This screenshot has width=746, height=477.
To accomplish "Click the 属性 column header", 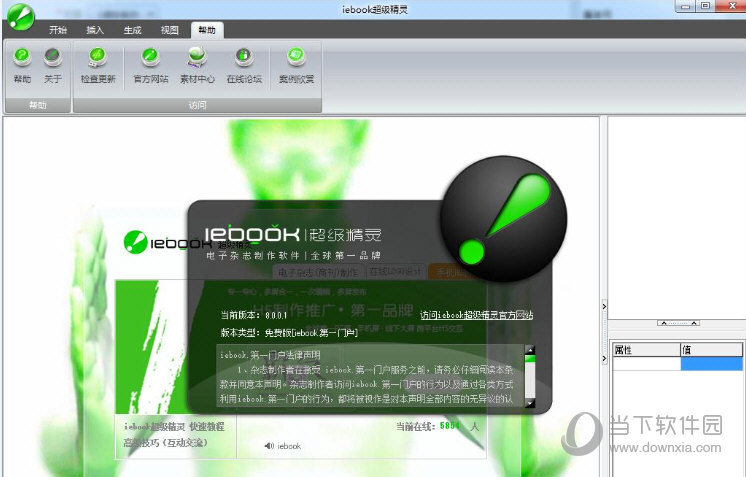I will click(x=646, y=350).
